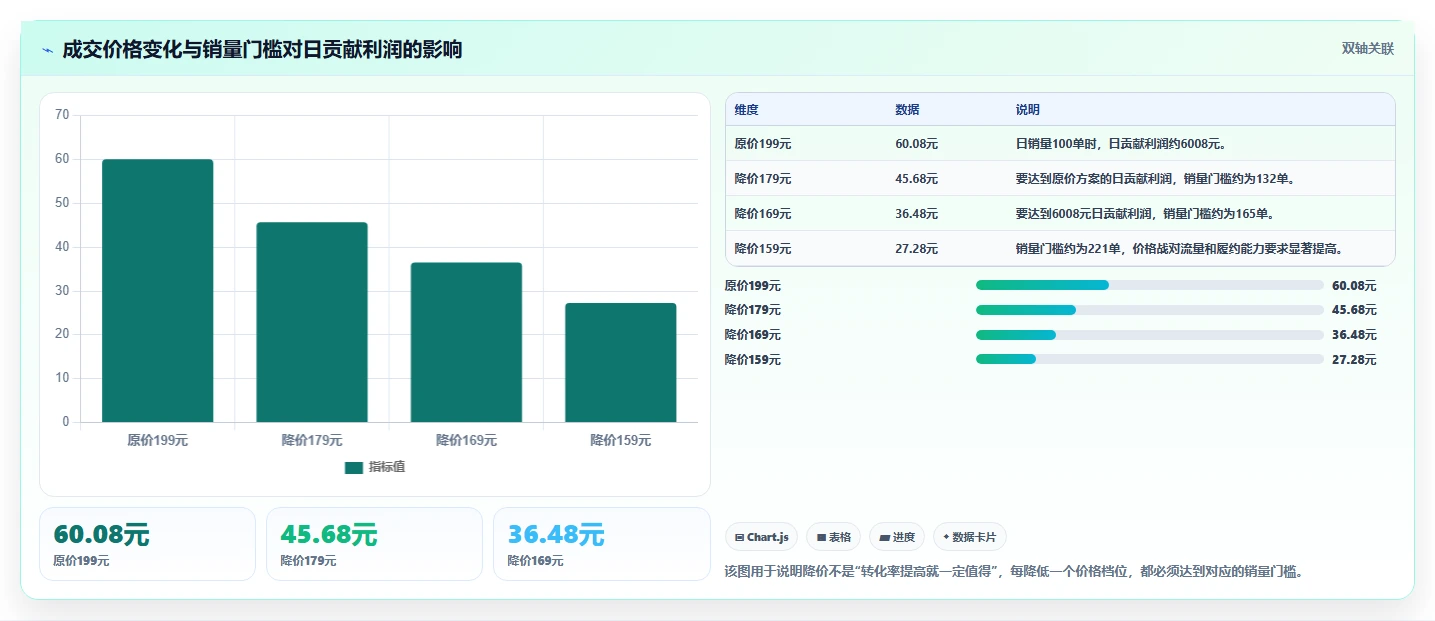Viewport: 1435px width, 621px height.
Task: Click x-axis label 降价179元
Action: coord(312,440)
